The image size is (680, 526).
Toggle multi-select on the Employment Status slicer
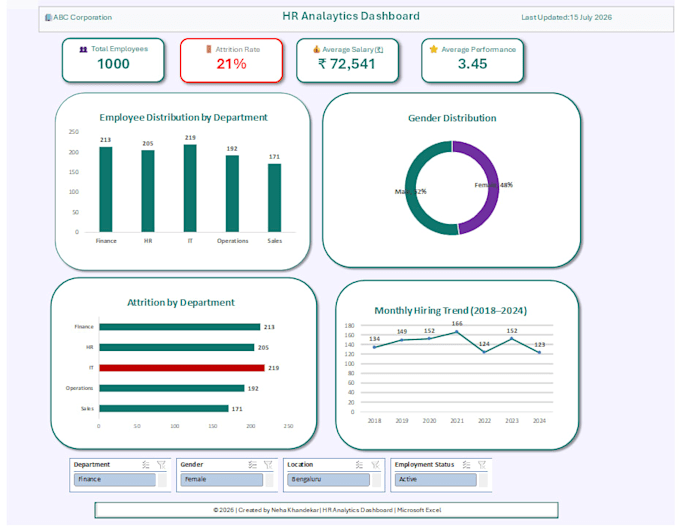pos(466,465)
